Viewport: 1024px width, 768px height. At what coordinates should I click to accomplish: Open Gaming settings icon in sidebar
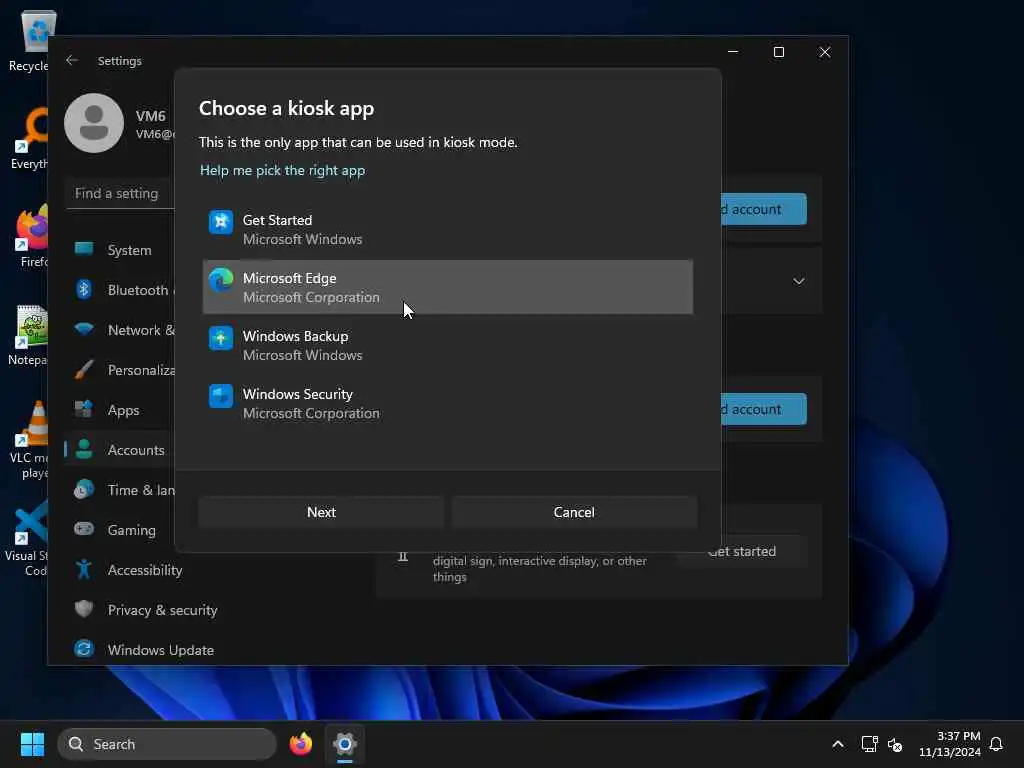84,530
